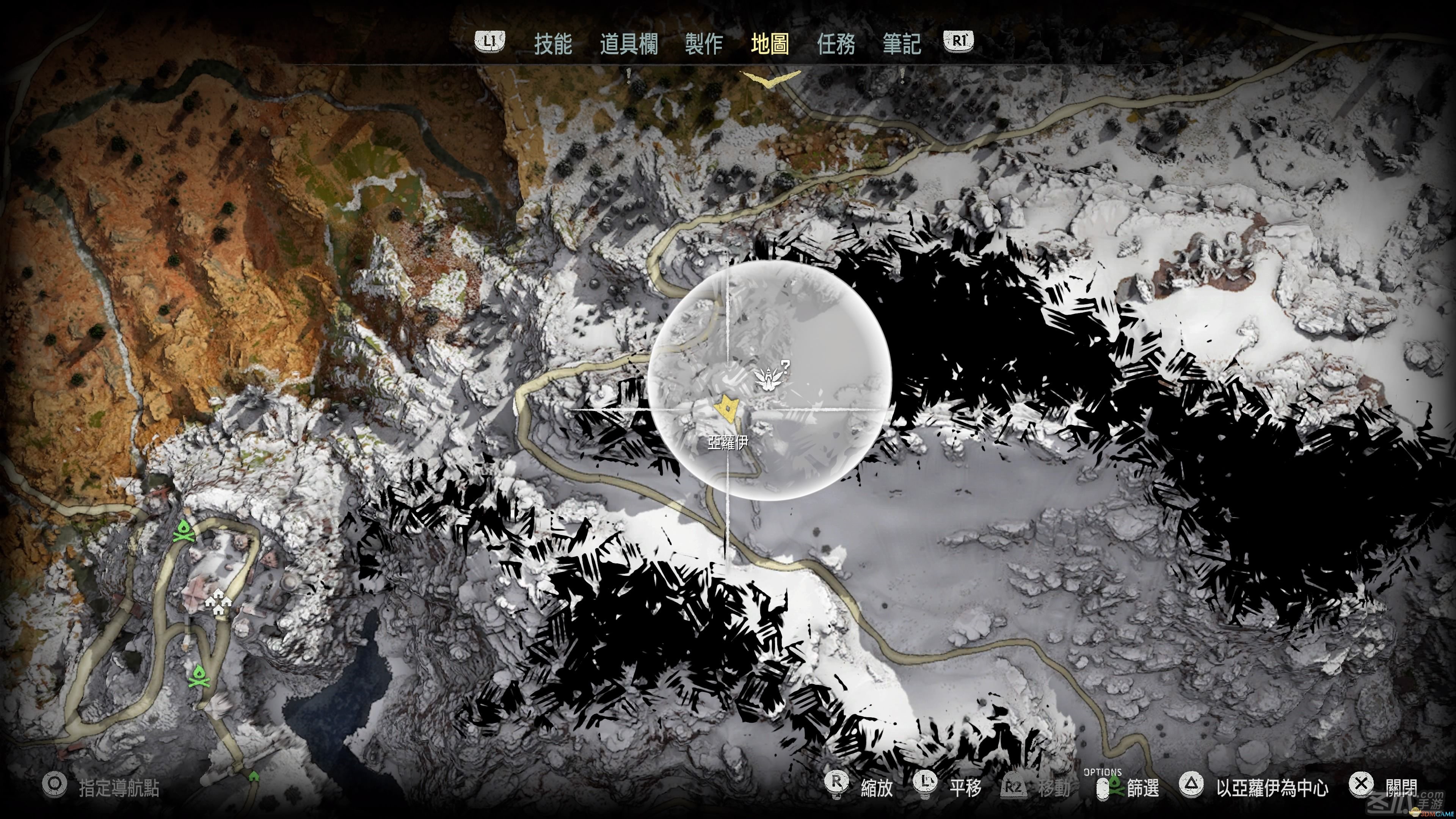Viewport: 1456px width, 819px height.
Task: Switch to the 任務 quests tab
Action: (836, 44)
